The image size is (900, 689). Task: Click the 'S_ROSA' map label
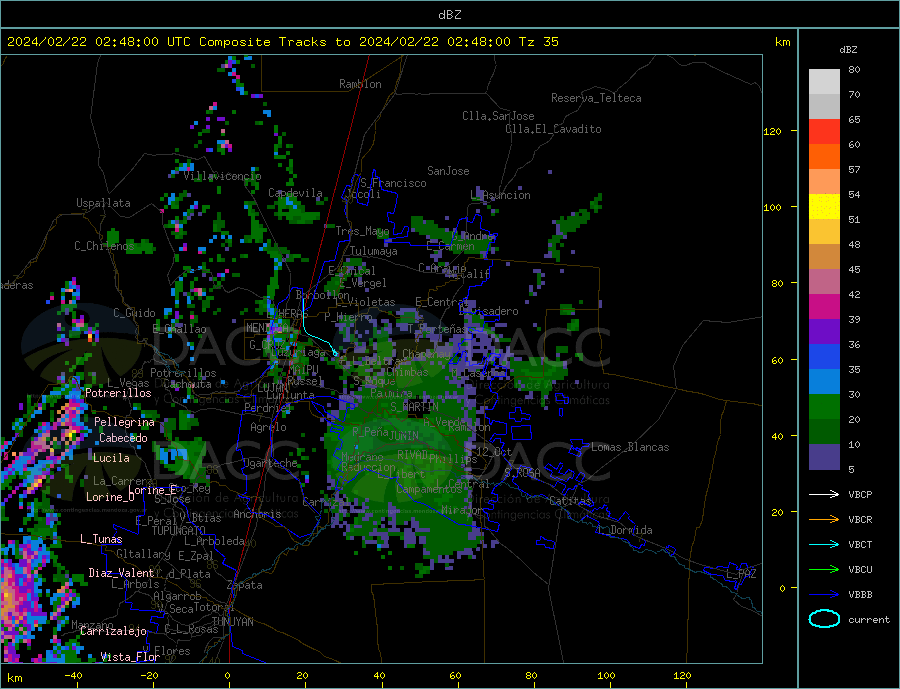[522, 473]
